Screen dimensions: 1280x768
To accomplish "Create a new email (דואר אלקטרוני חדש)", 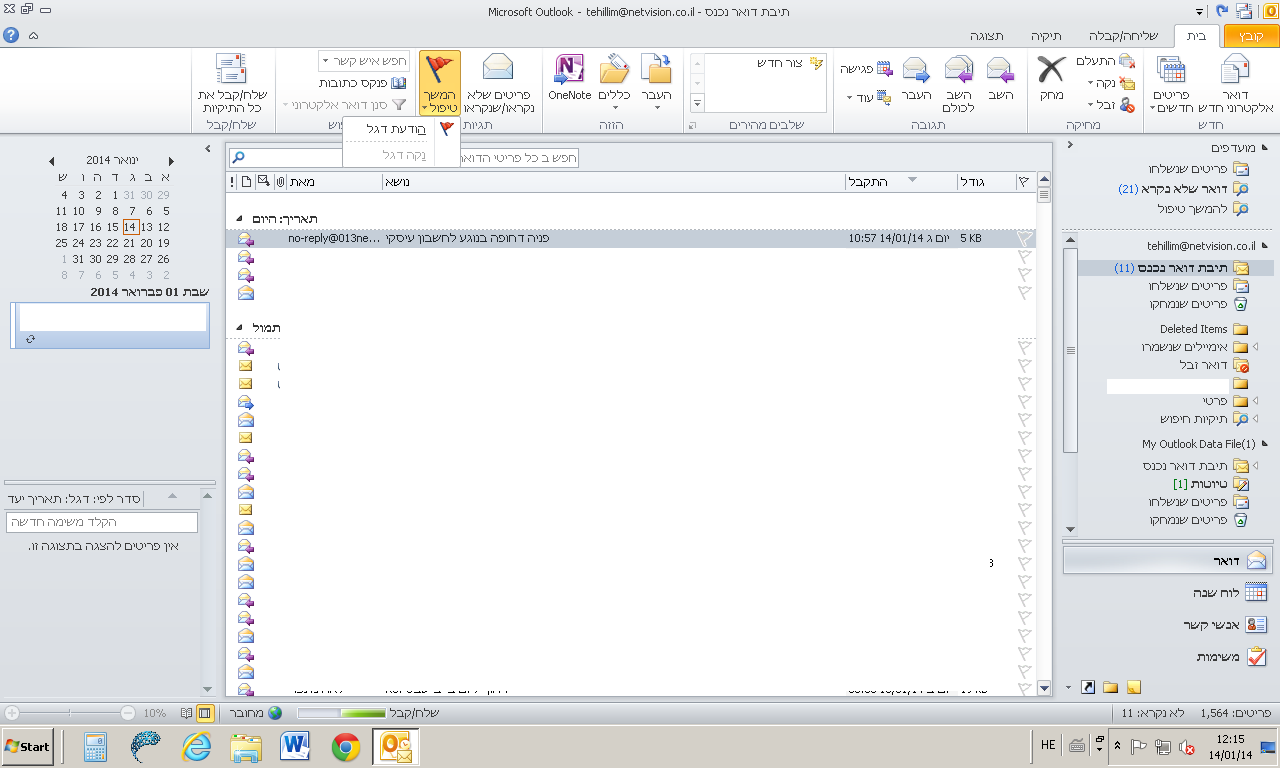I will (x=1236, y=82).
